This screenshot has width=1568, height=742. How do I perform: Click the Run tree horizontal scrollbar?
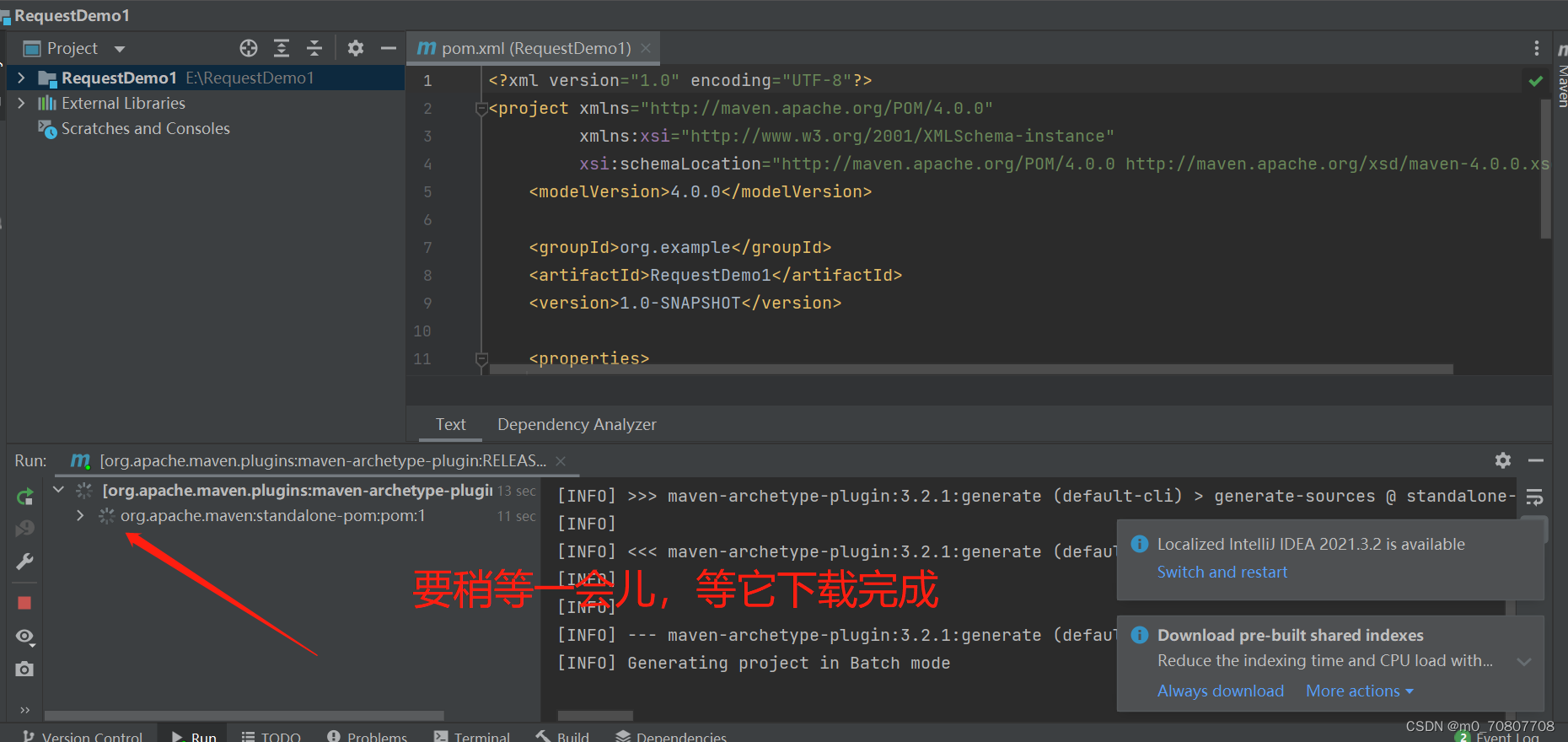[x=244, y=715]
